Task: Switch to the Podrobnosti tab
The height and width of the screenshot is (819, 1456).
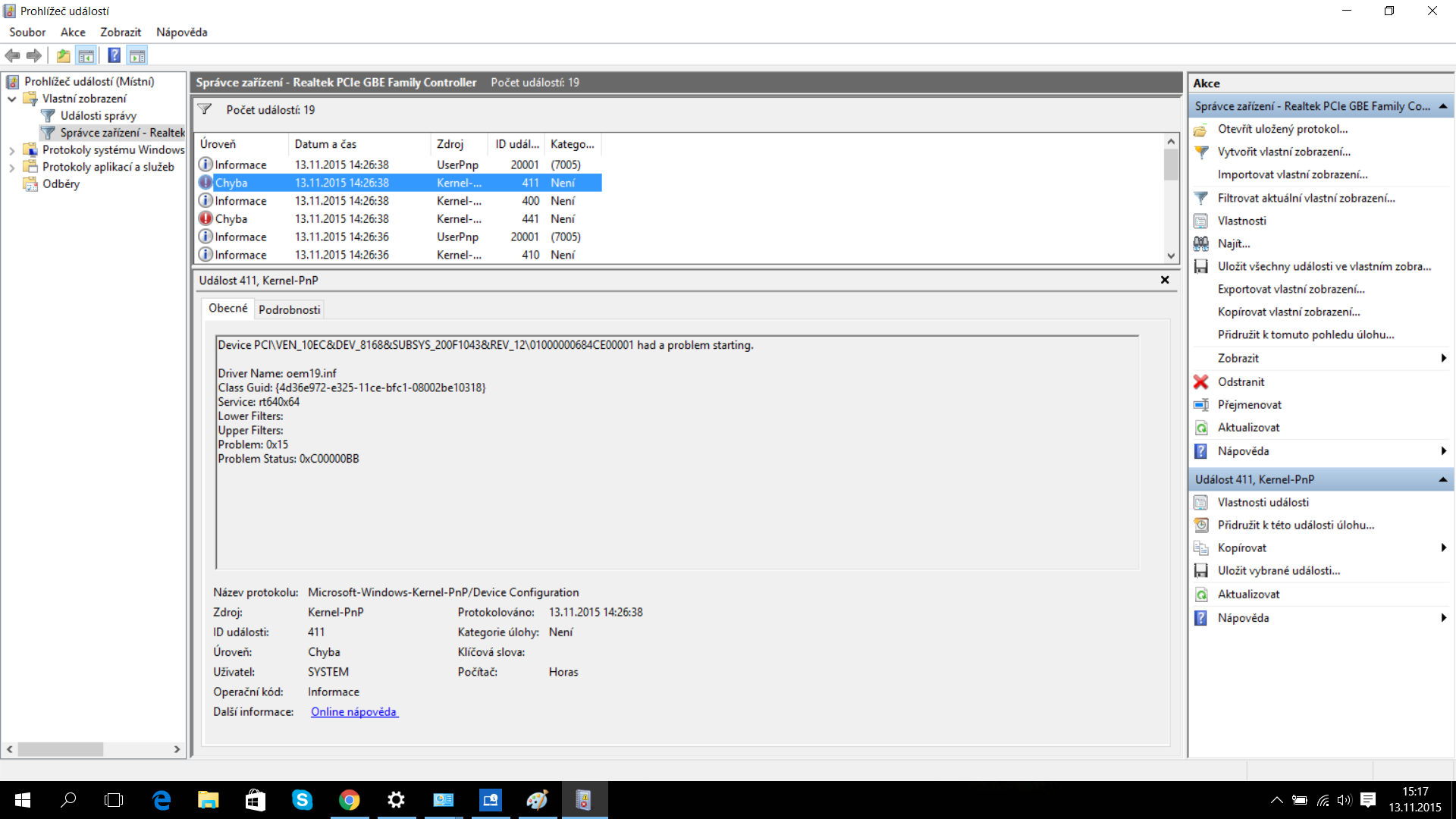Action: [x=289, y=309]
